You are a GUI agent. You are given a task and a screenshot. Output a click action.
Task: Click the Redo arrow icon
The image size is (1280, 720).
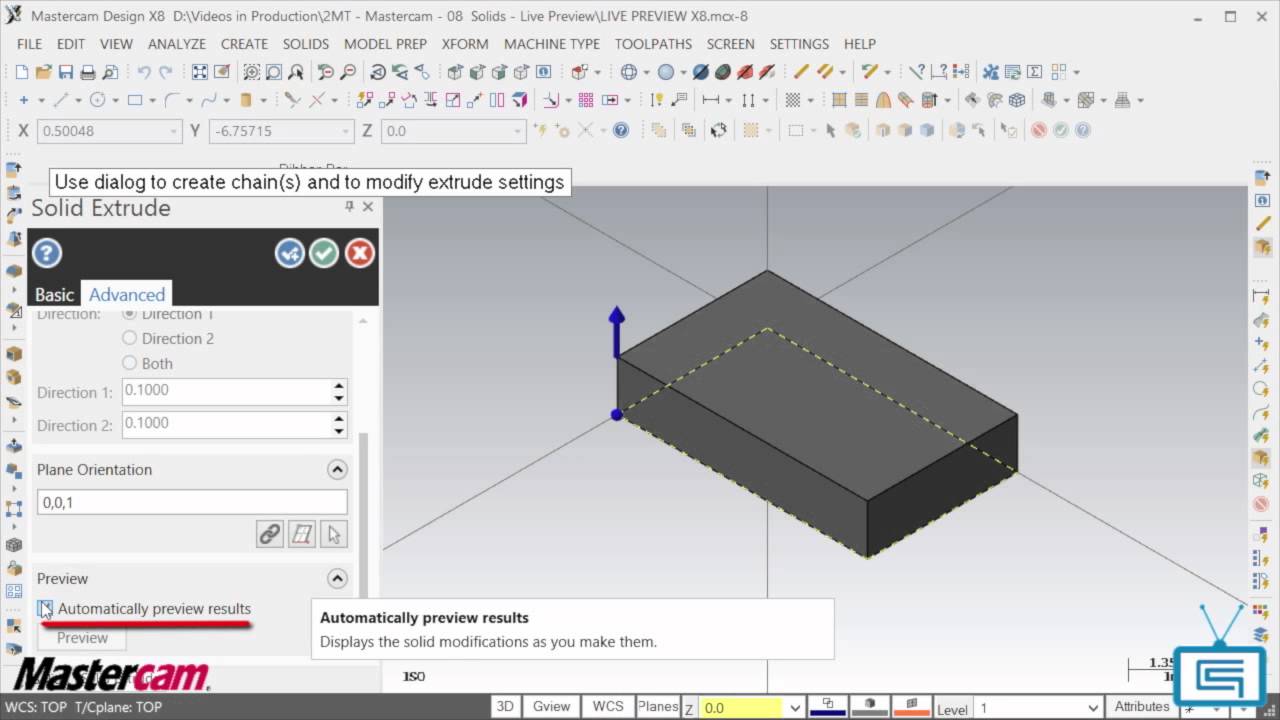[165, 72]
